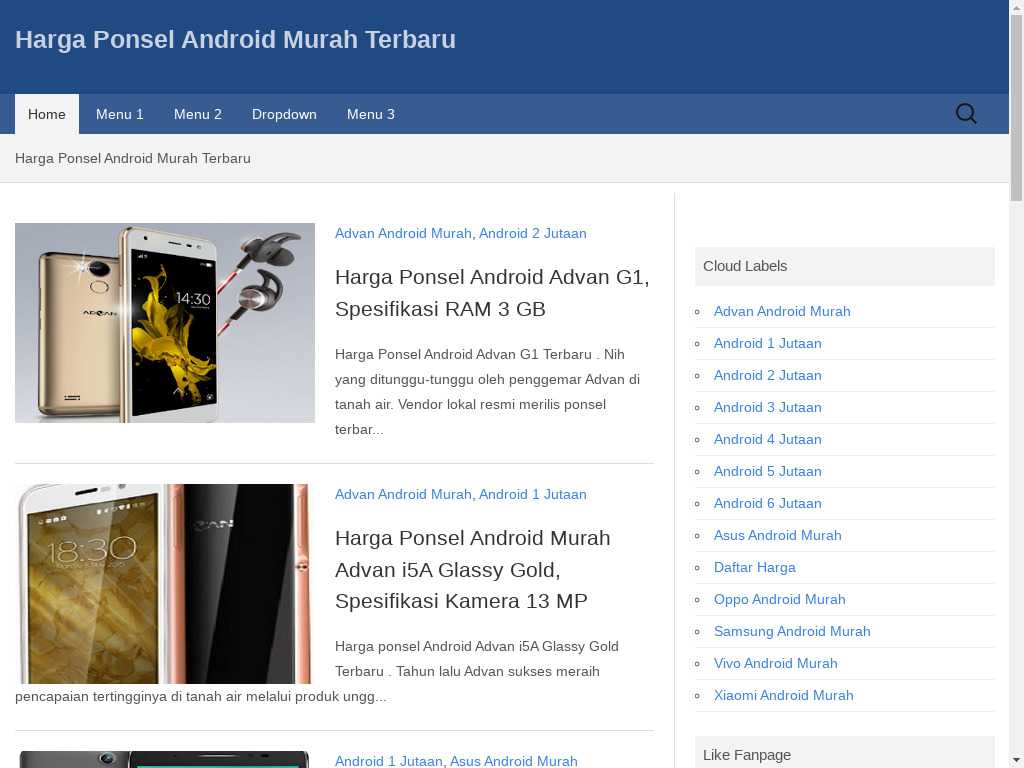Image resolution: width=1024 pixels, height=768 pixels.
Task: Open the Advan G1 phone thumbnail
Action: tap(165, 323)
